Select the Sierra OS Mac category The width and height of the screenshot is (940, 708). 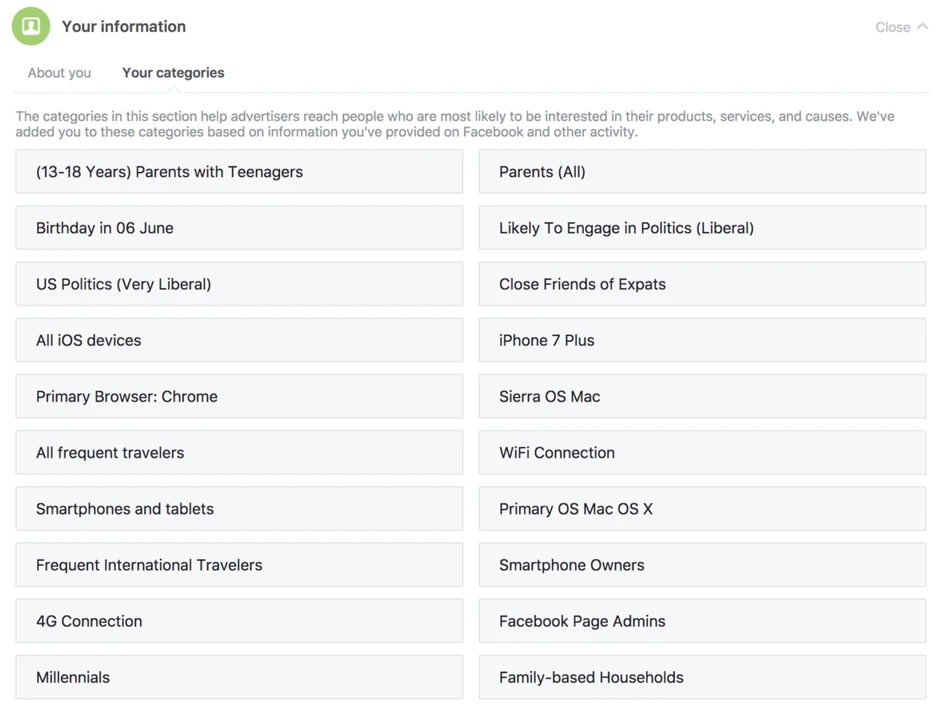coord(702,396)
